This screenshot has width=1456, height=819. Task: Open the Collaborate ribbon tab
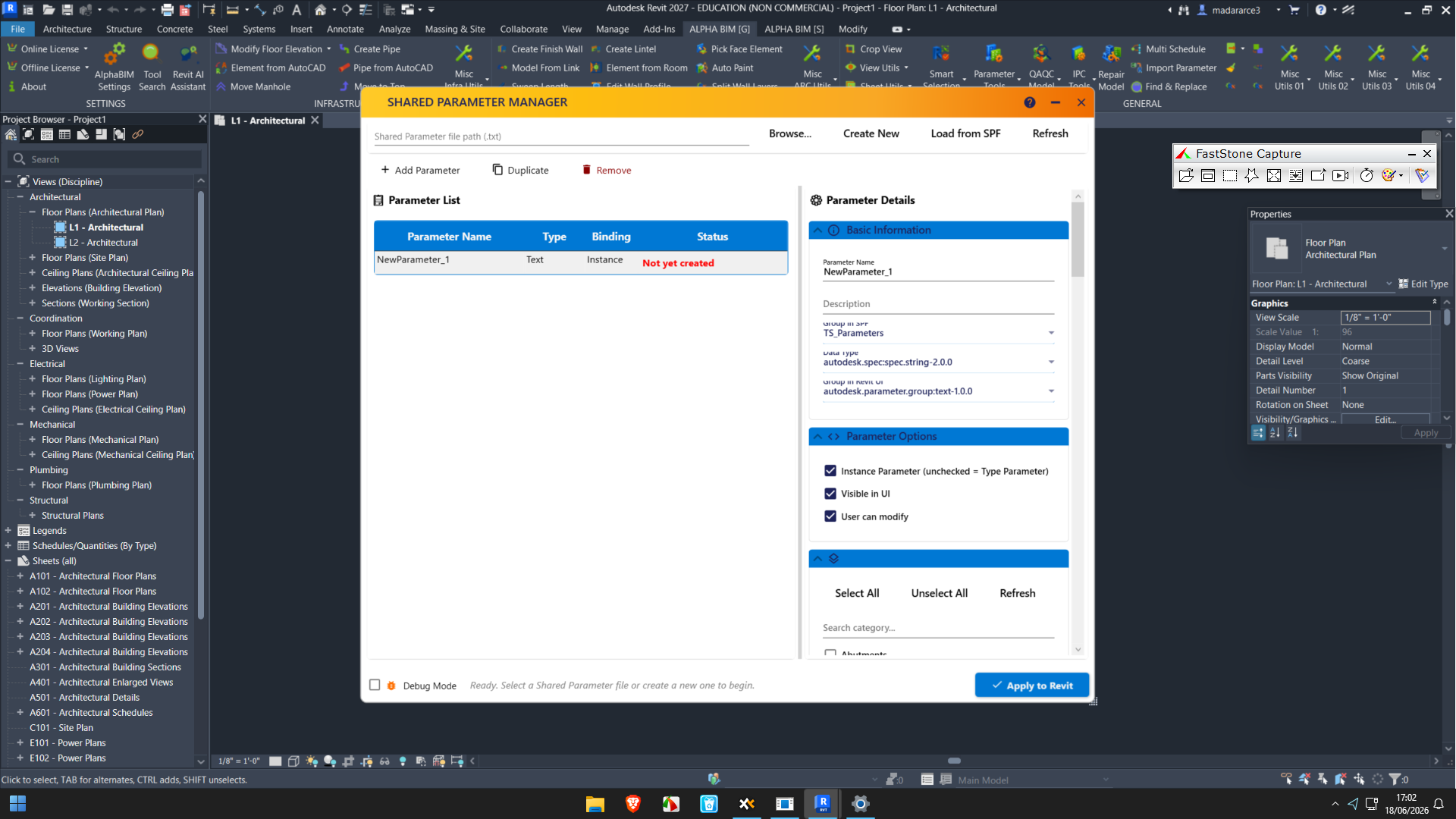point(523,29)
